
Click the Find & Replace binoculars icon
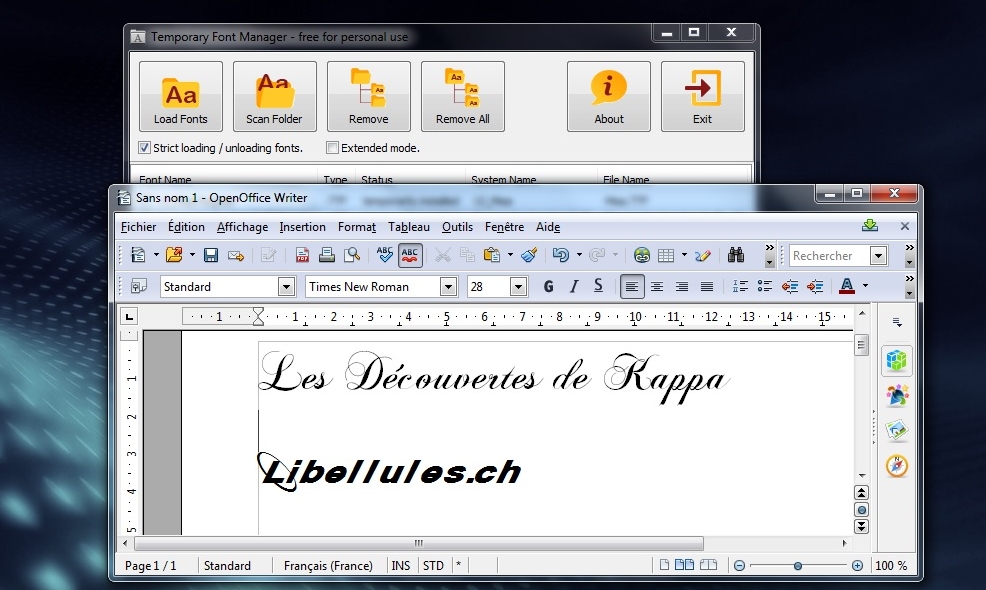pos(736,255)
